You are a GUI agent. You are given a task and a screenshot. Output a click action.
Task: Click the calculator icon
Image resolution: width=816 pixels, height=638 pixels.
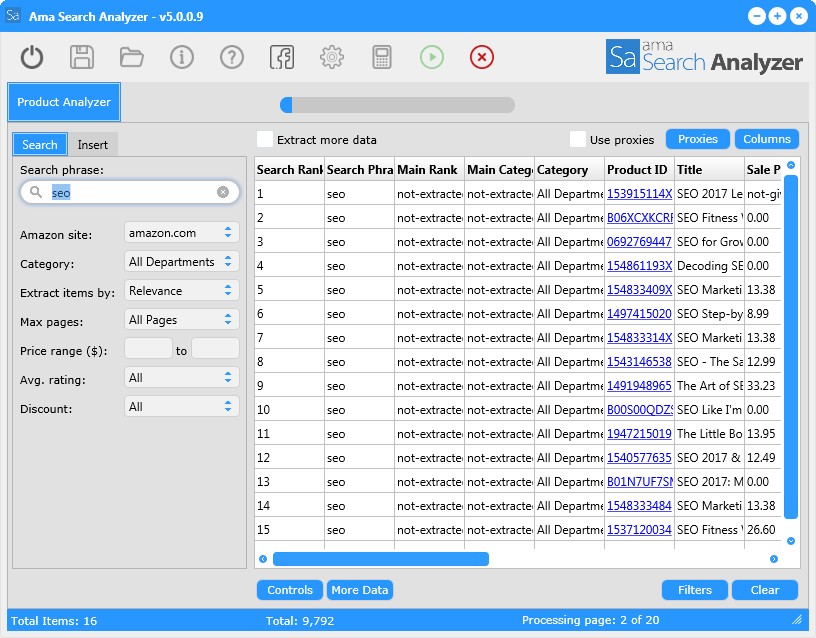pos(381,57)
